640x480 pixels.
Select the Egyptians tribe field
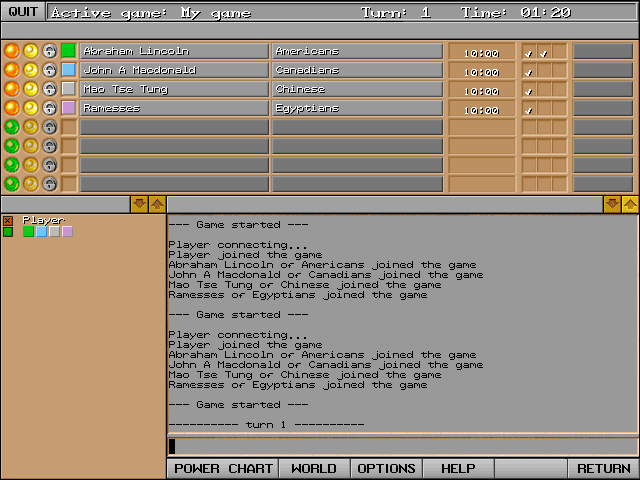[x=357, y=108]
